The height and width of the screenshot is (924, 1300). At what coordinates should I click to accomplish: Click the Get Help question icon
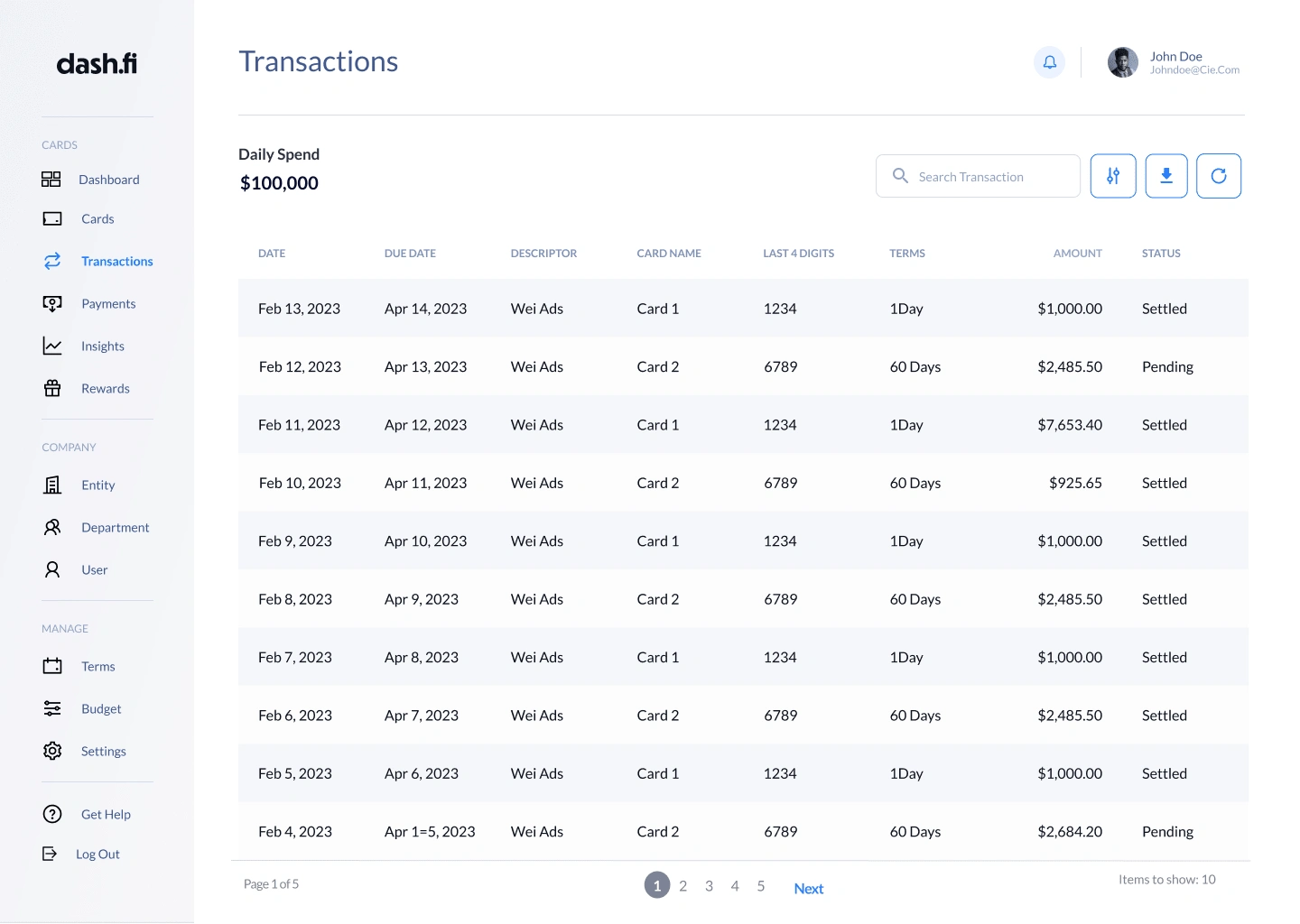(x=52, y=814)
